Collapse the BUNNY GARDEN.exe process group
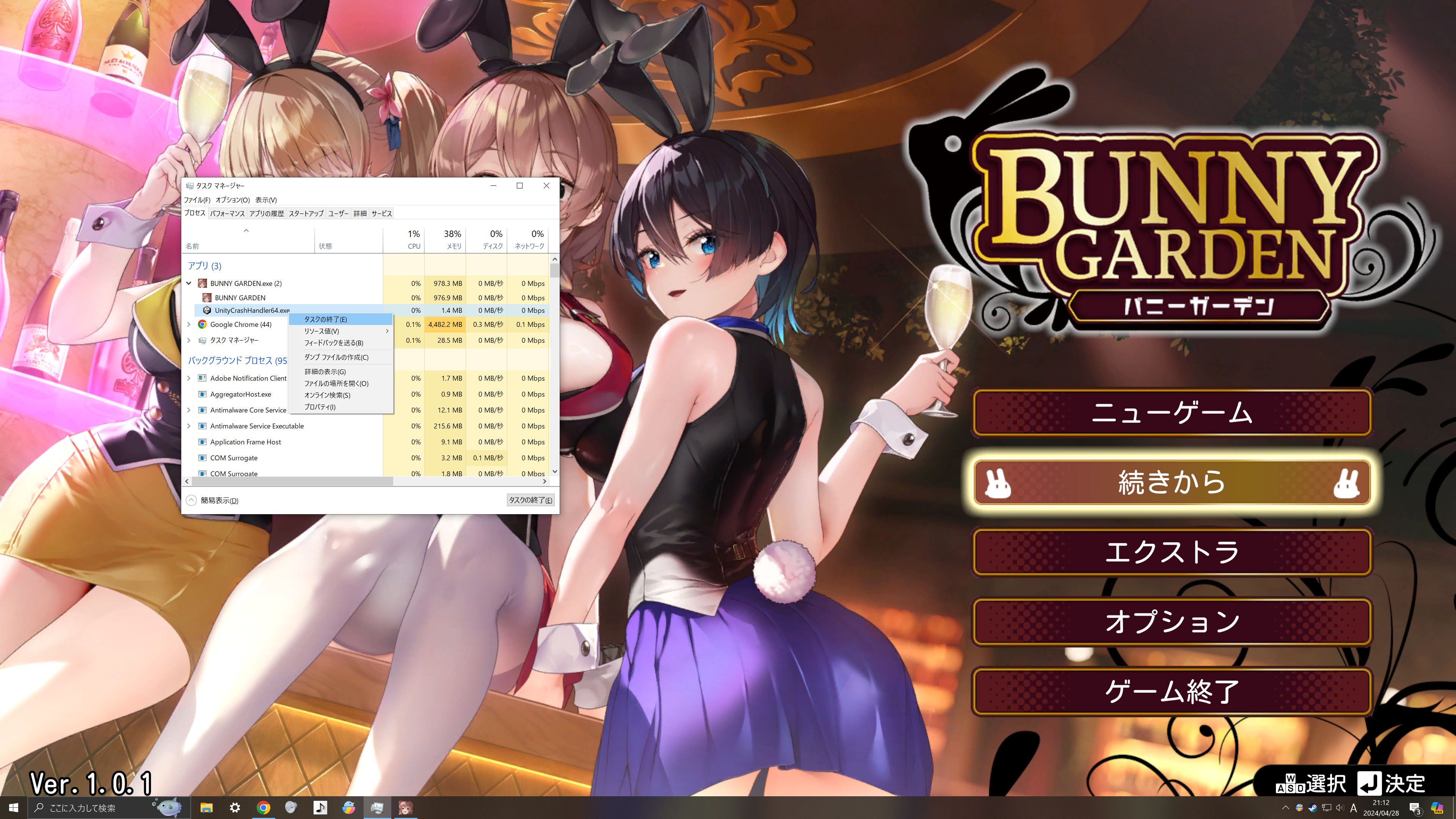The image size is (1456, 819). (189, 283)
